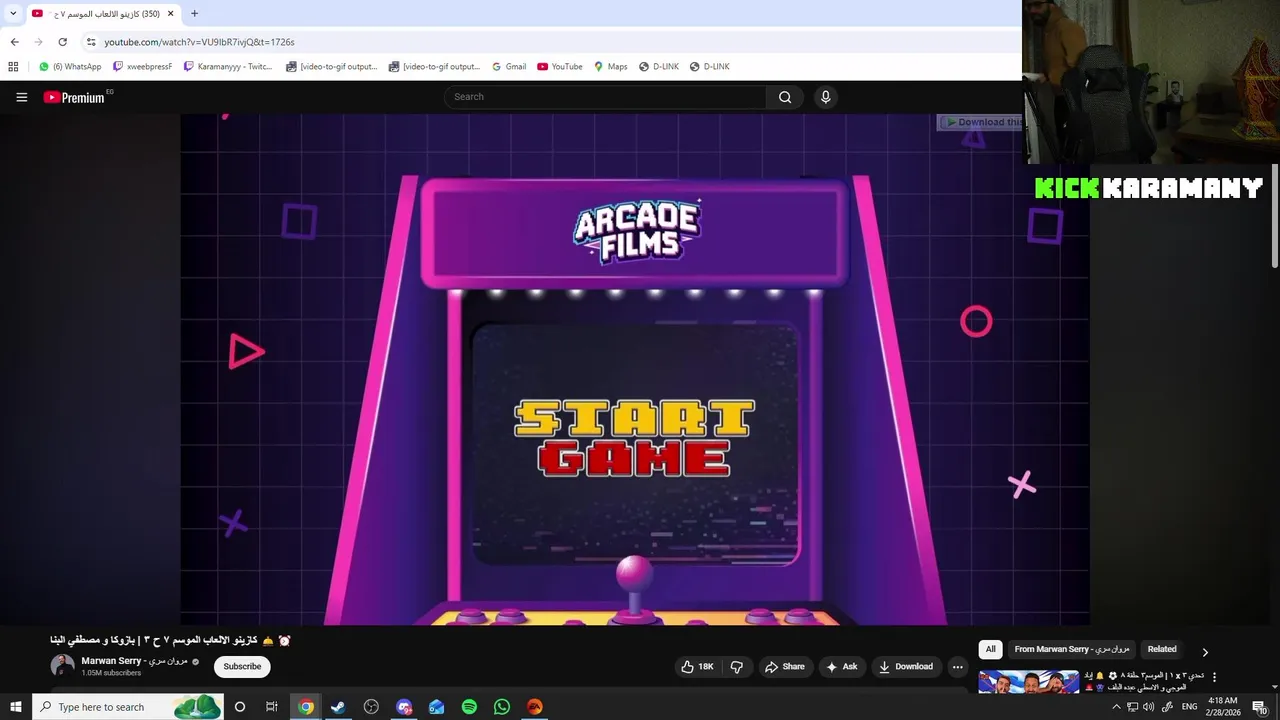
Task: Switch ENG input language indicator
Action: click(x=1189, y=707)
